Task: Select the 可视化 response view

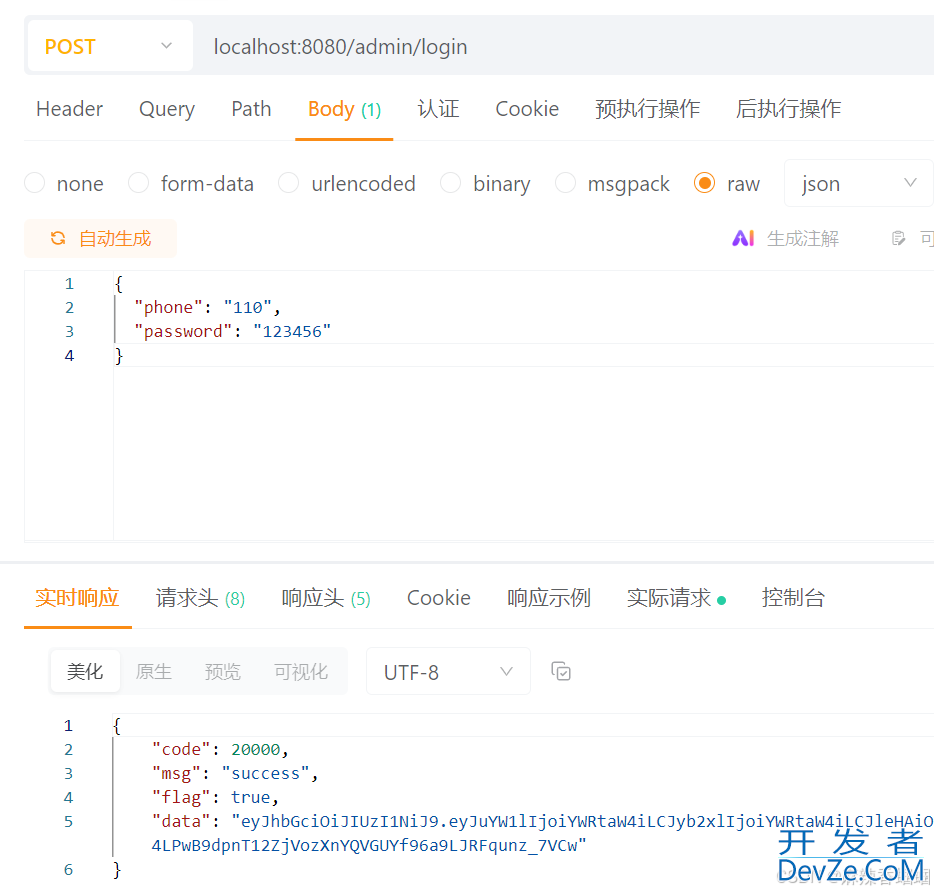Action: pyautogui.click(x=301, y=672)
